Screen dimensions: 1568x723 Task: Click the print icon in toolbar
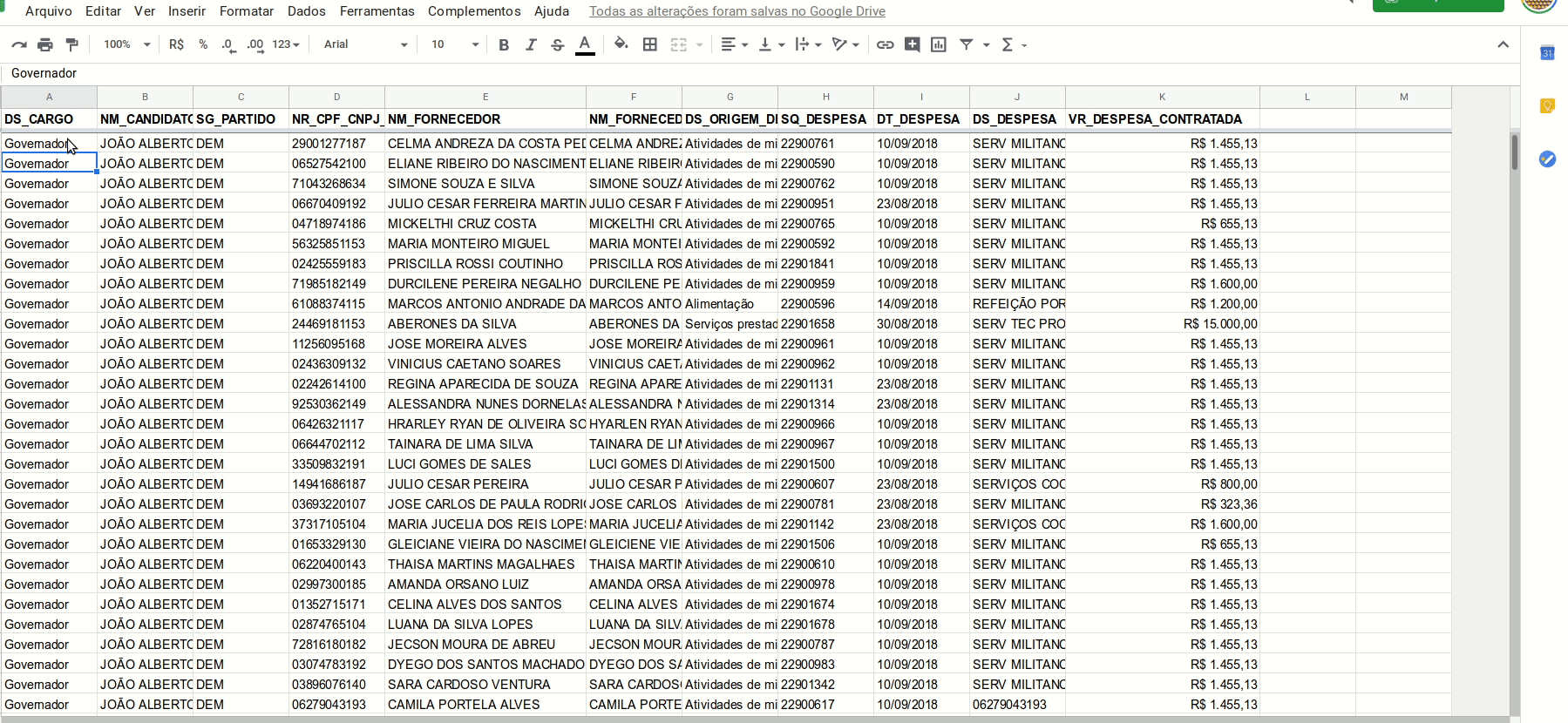(45, 44)
